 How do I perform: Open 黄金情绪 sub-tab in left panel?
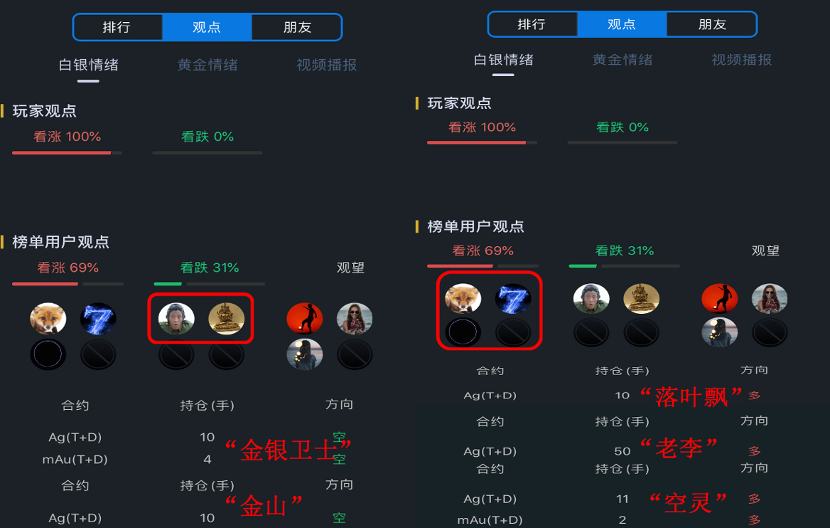tap(208, 65)
